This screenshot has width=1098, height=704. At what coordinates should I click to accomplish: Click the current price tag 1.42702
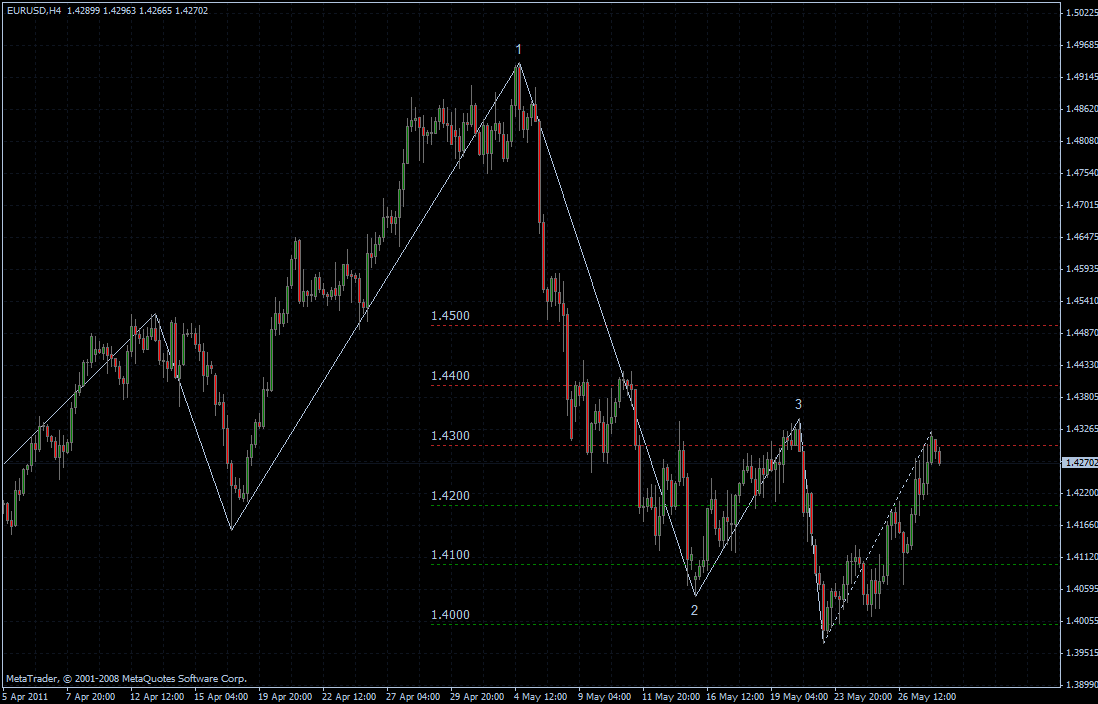click(1080, 462)
